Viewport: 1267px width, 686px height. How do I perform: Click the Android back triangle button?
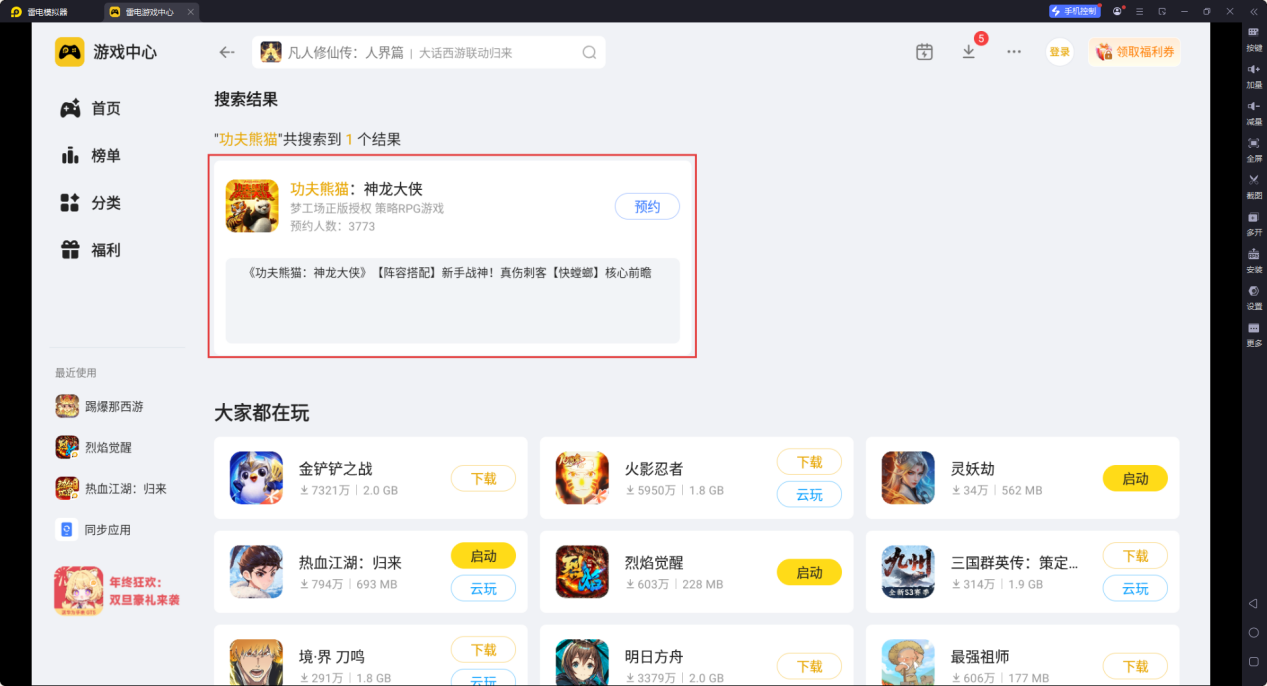coord(1253,604)
